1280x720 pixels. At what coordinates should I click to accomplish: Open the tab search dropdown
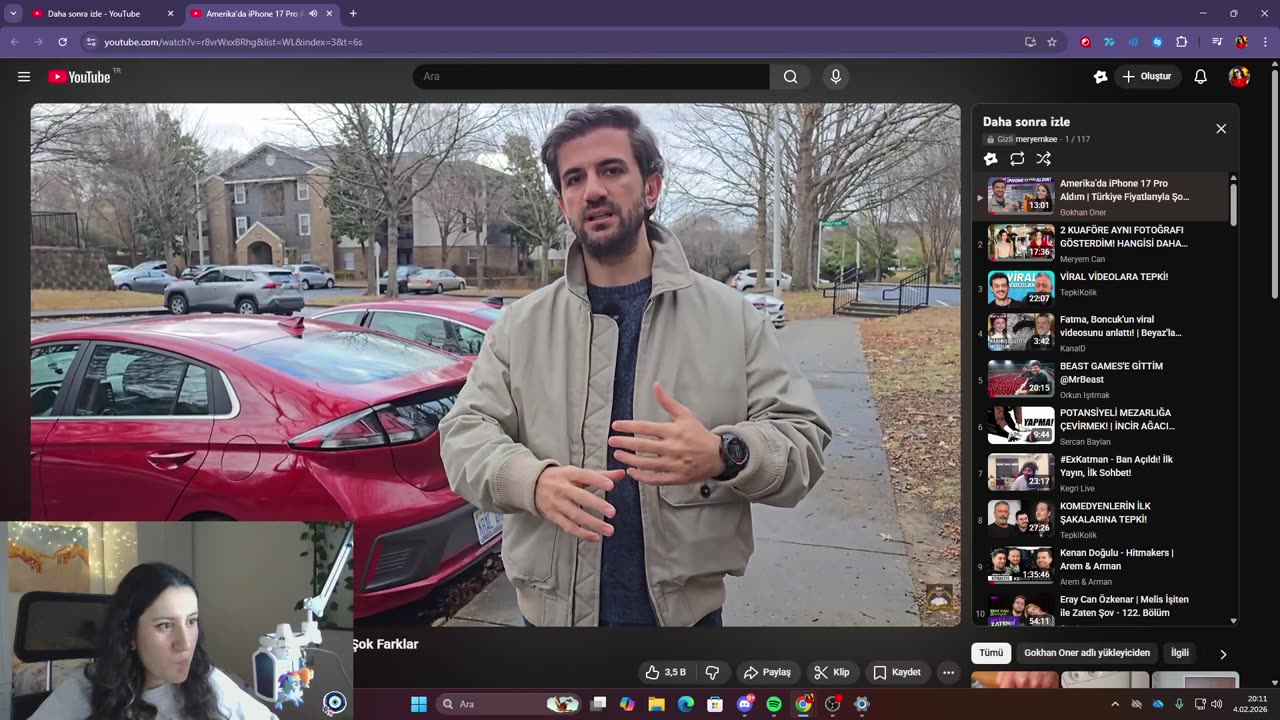(13, 14)
